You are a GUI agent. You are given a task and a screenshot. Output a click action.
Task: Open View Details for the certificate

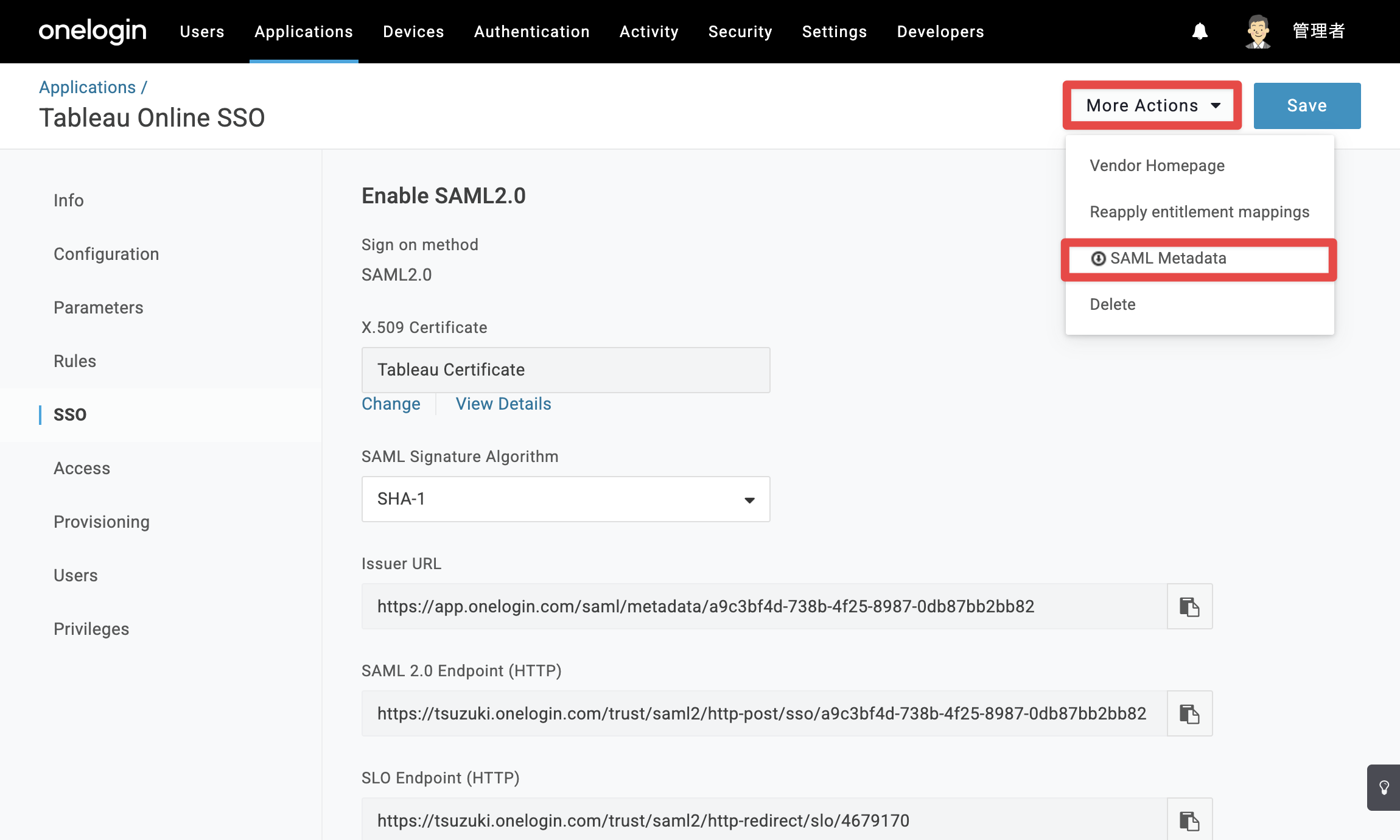pos(503,404)
